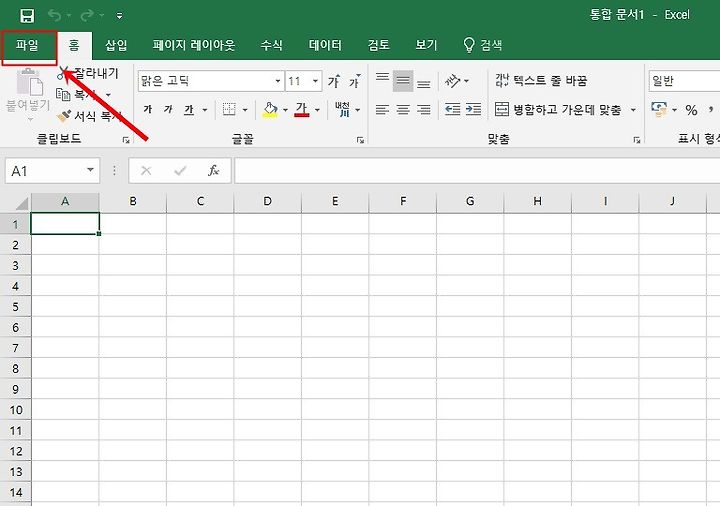This screenshot has width=720, height=506.
Task: Click the fx insert function icon
Action: 214,171
